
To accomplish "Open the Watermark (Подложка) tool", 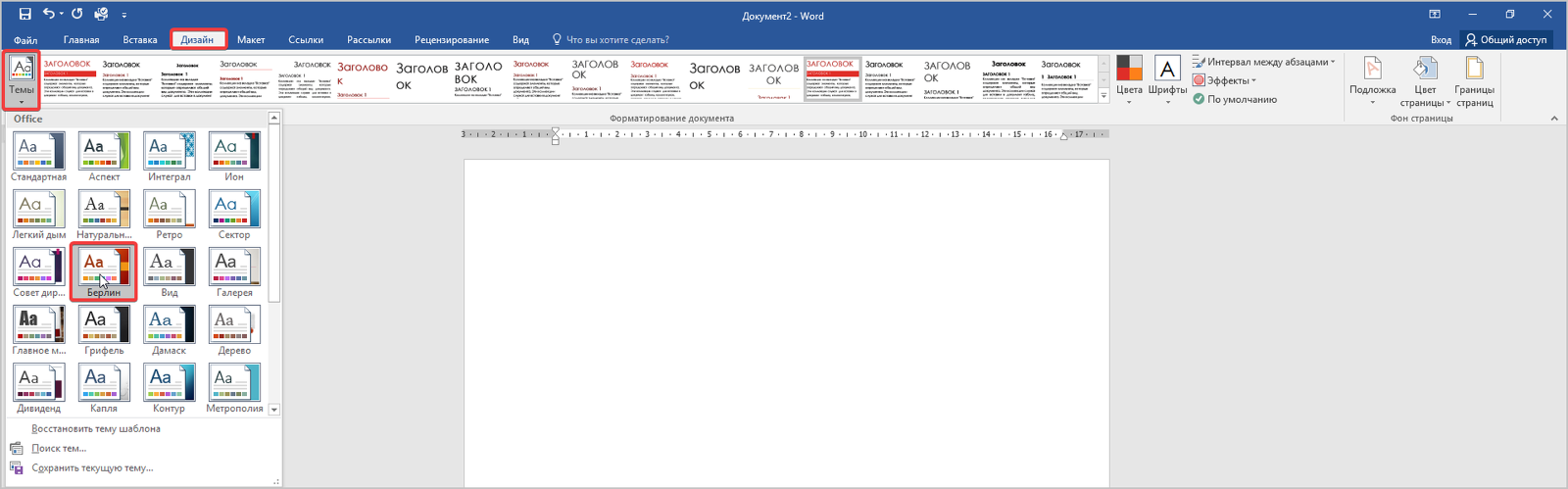I will coord(1372,78).
